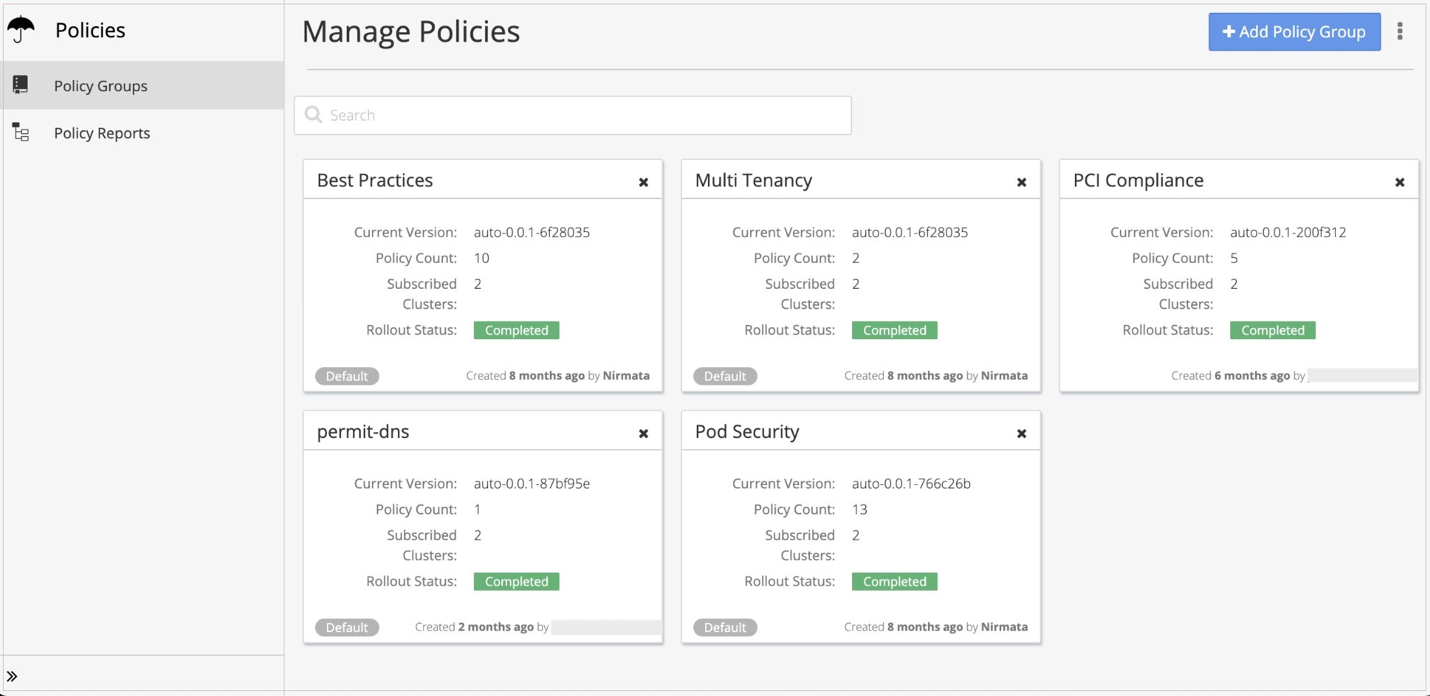Click the Policy Groups sidebar icon
The width and height of the screenshot is (1430, 696).
(x=20, y=86)
